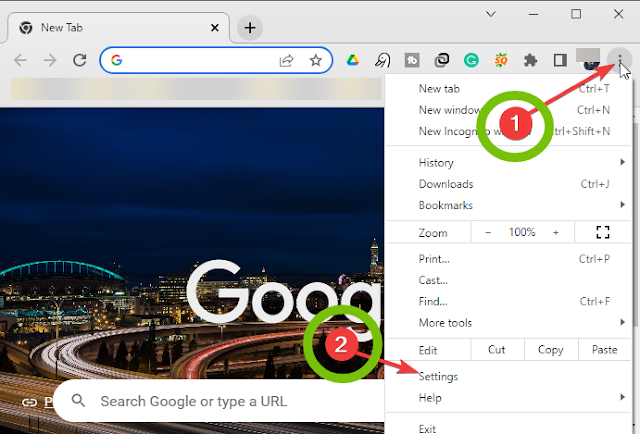Open the grey square 'tb' extension icon
This screenshot has height=434, width=640.
click(412, 60)
